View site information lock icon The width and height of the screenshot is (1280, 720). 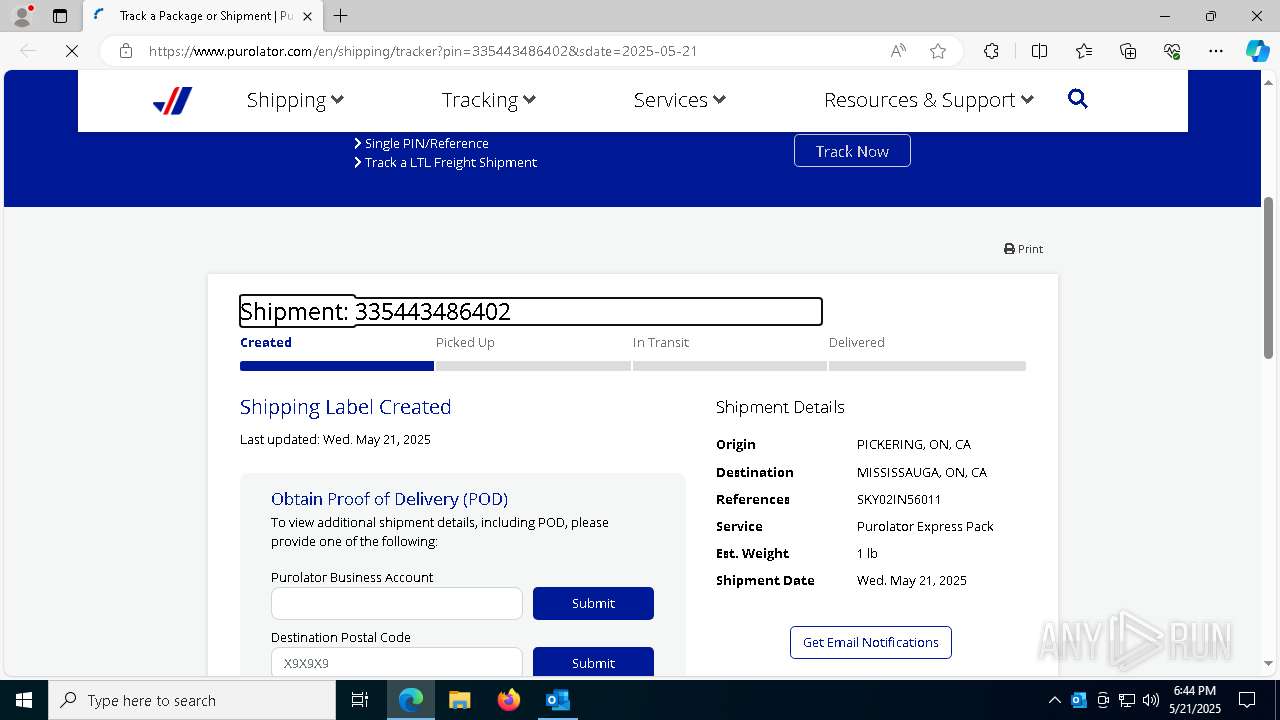(x=126, y=51)
